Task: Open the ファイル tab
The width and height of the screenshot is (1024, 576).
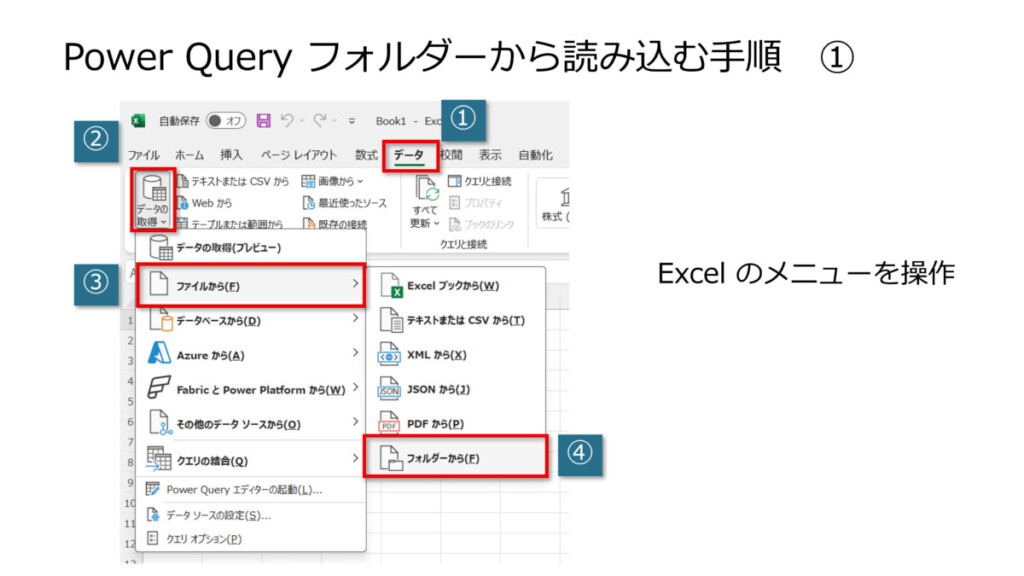Action: click(144, 155)
